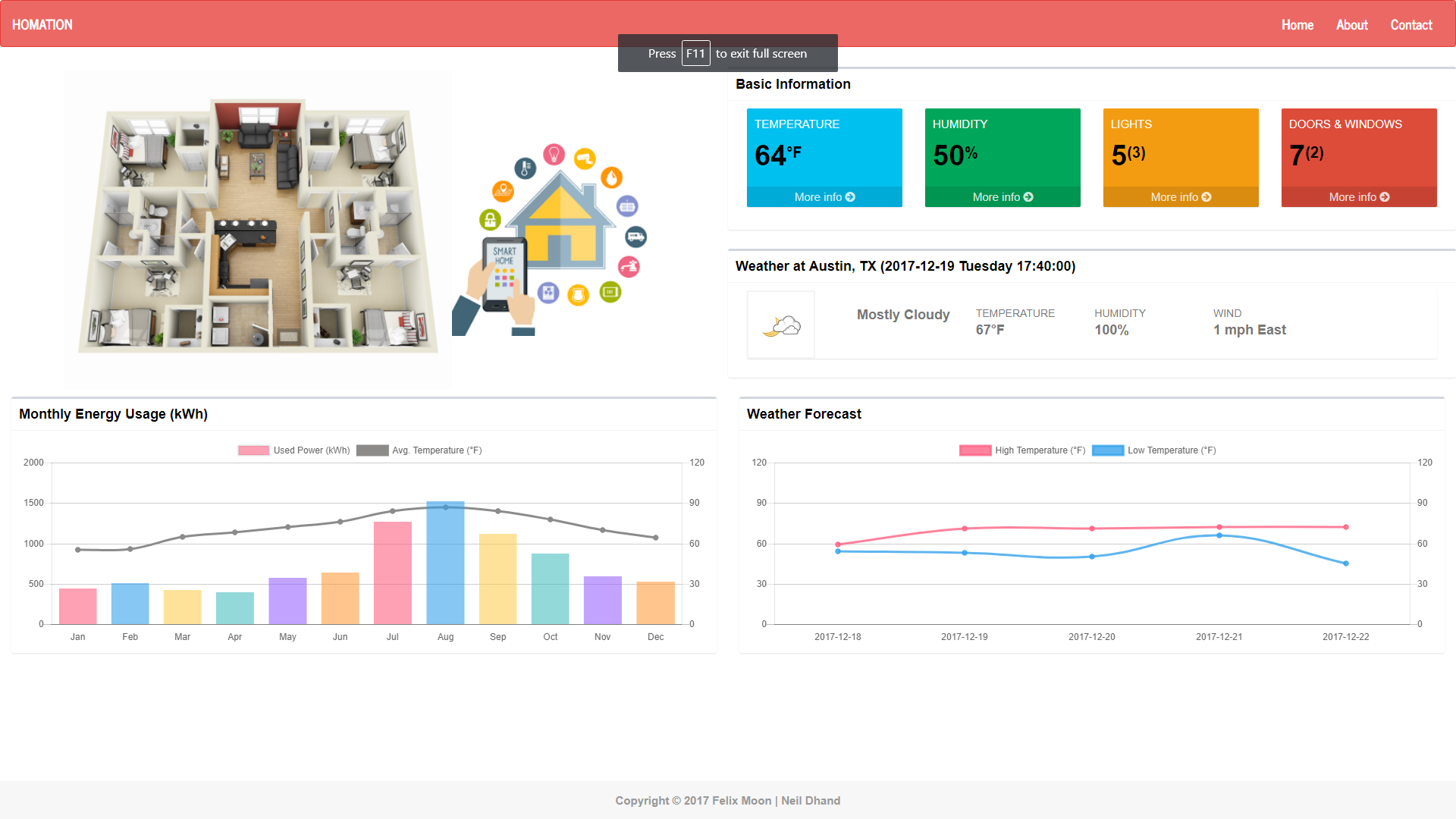Click the 3D floor plan image
Image resolution: width=1456 pixels, height=819 pixels.
[258, 227]
